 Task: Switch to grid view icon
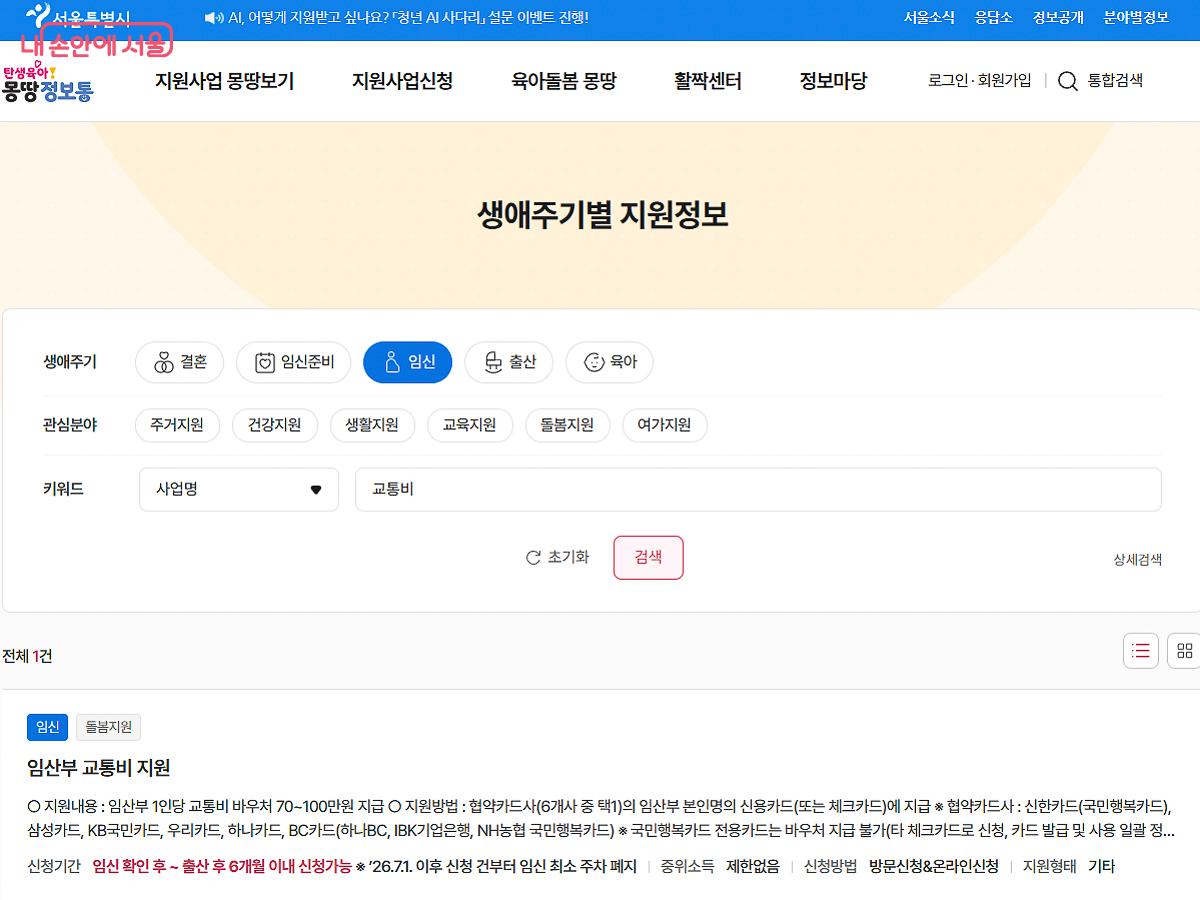1185,651
